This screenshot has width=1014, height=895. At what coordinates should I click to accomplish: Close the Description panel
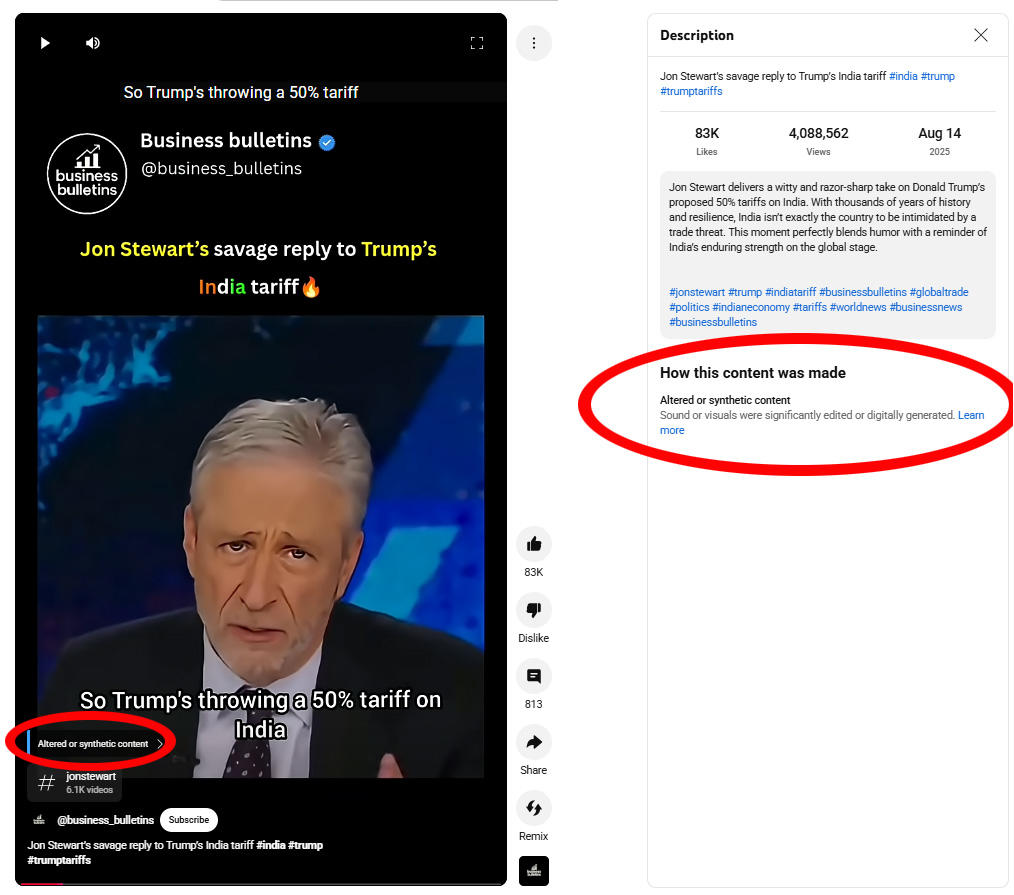point(980,35)
